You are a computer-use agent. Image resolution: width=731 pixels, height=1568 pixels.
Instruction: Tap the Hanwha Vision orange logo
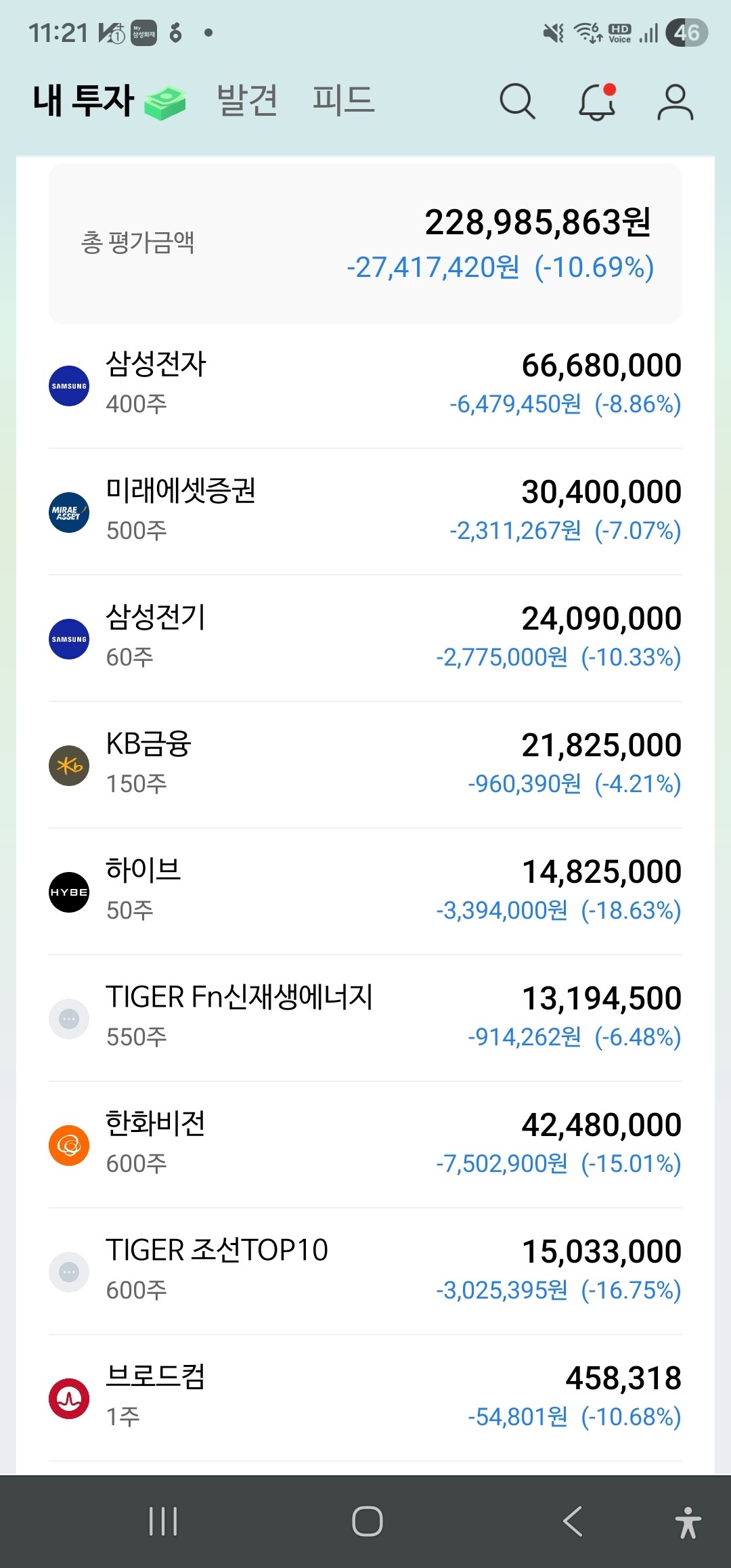(69, 1146)
